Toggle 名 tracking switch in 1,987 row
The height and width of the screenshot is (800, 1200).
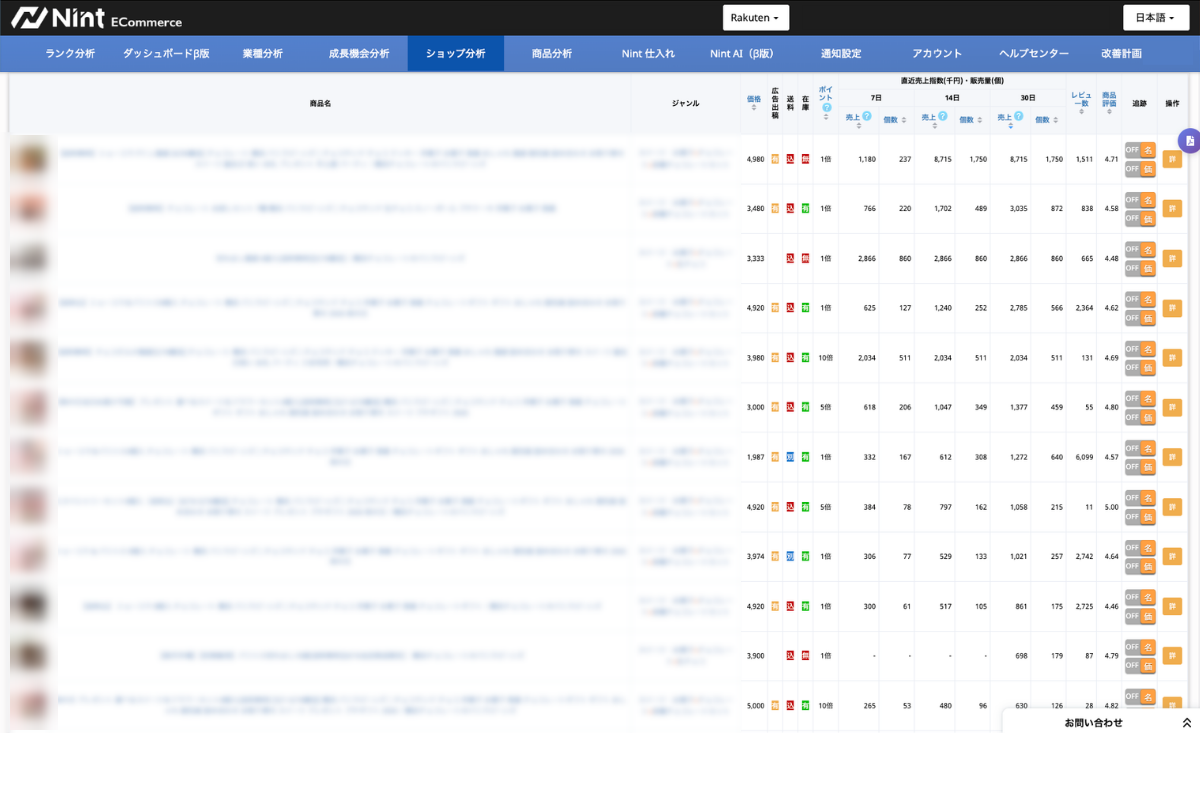[x=1140, y=447]
